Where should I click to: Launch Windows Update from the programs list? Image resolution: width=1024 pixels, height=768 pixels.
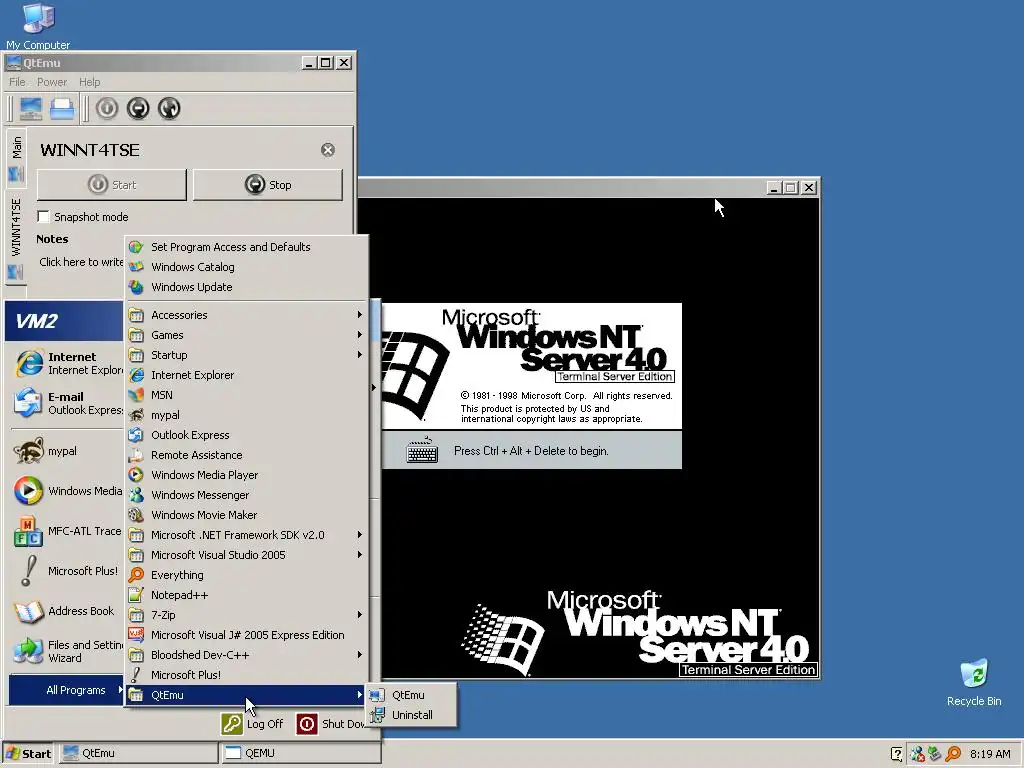click(247, 287)
